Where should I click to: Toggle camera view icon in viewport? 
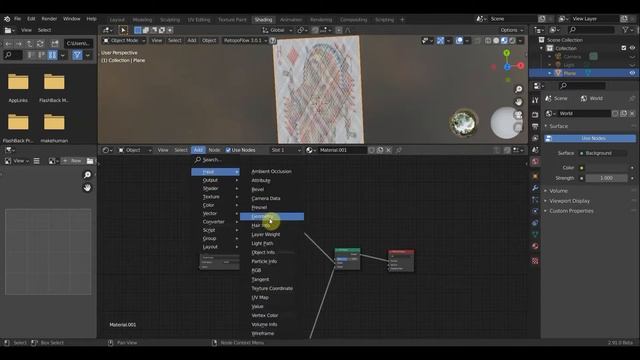click(x=518, y=115)
